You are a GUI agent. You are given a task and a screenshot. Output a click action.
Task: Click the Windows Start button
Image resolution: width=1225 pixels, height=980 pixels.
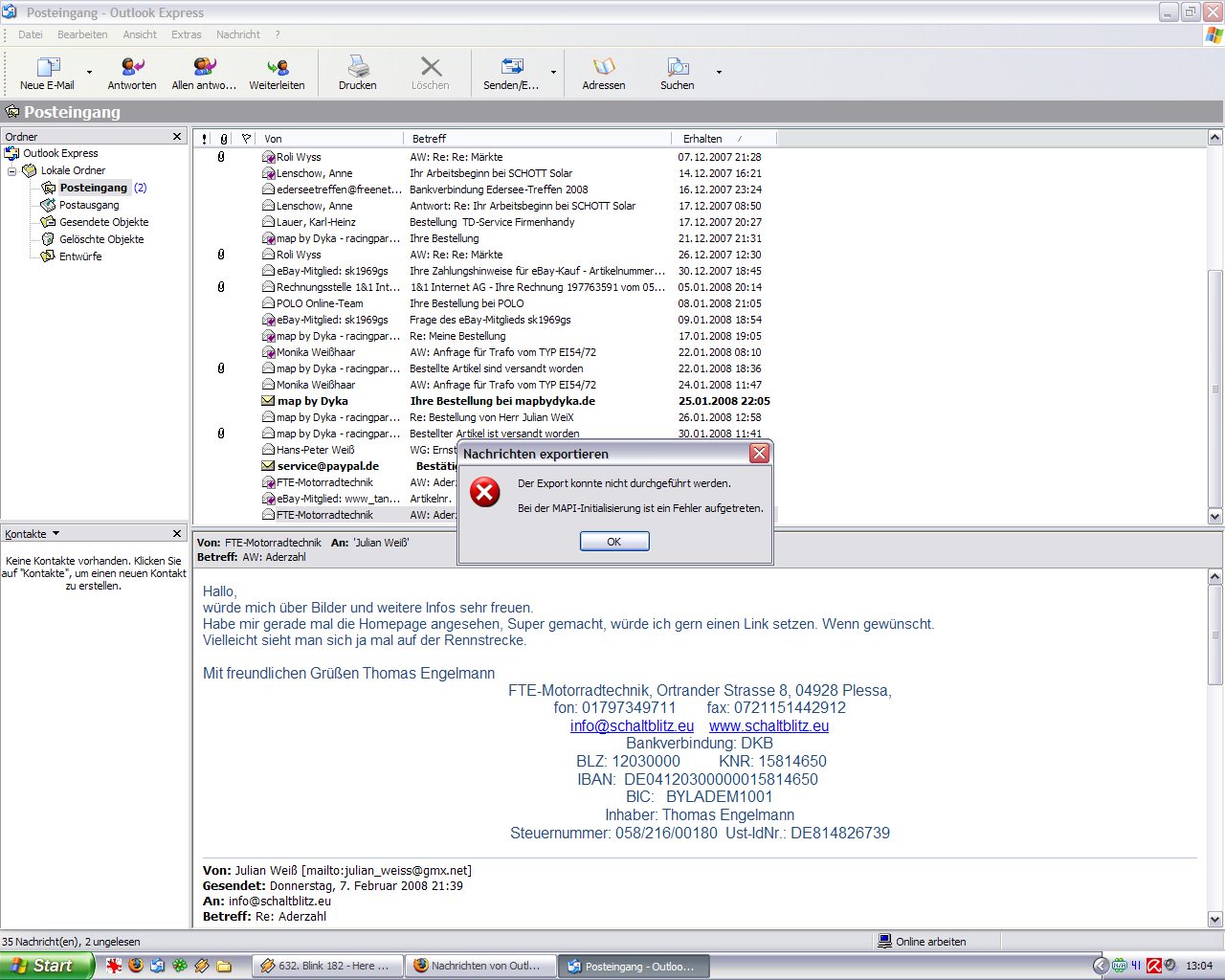(47, 966)
